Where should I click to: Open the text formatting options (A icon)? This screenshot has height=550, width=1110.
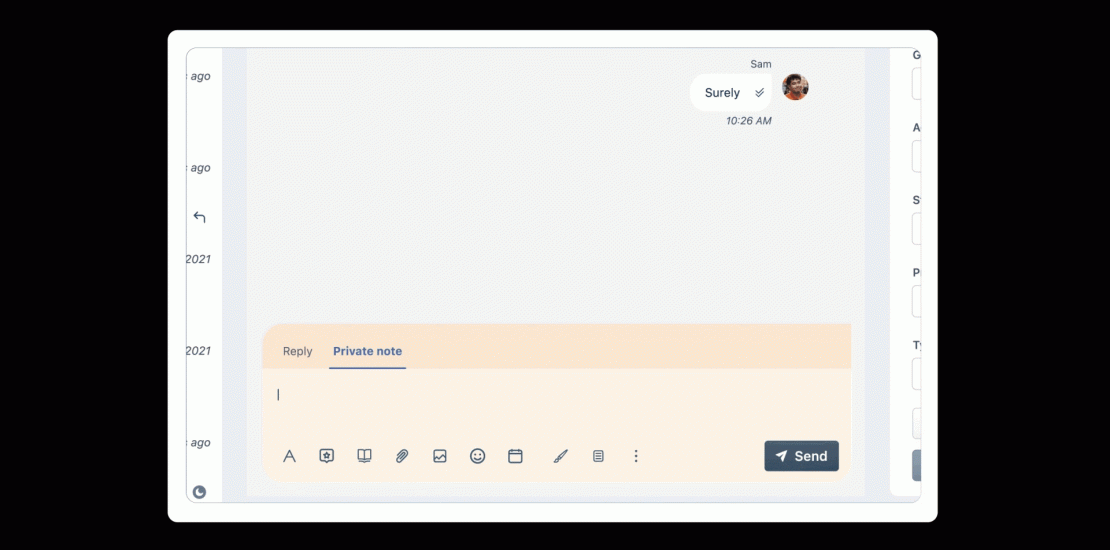click(289, 456)
